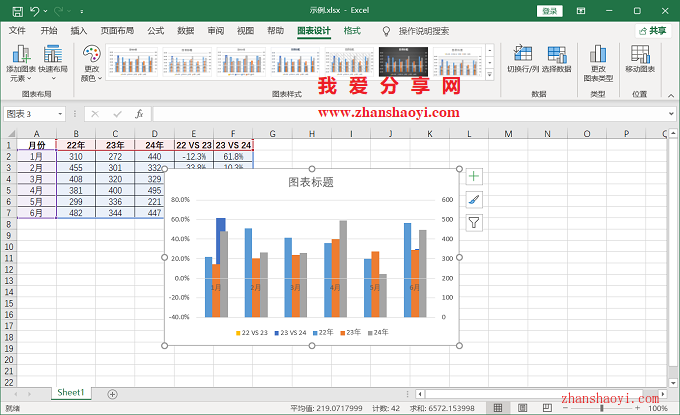Screen dimensions: 680x415
Task: Click 更改图表类型 icon
Action: [598, 63]
